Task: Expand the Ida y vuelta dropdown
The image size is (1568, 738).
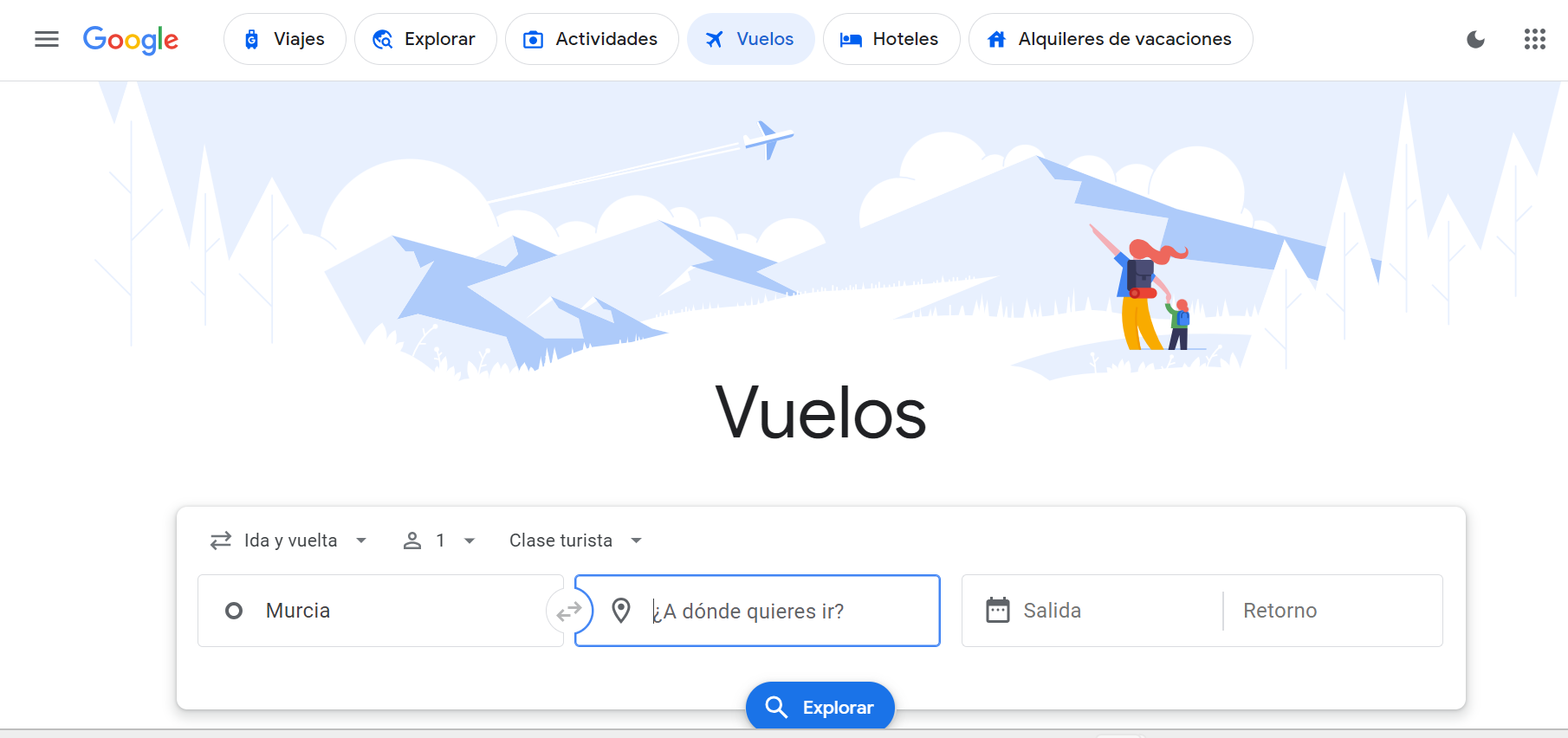Action: tap(289, 541)
